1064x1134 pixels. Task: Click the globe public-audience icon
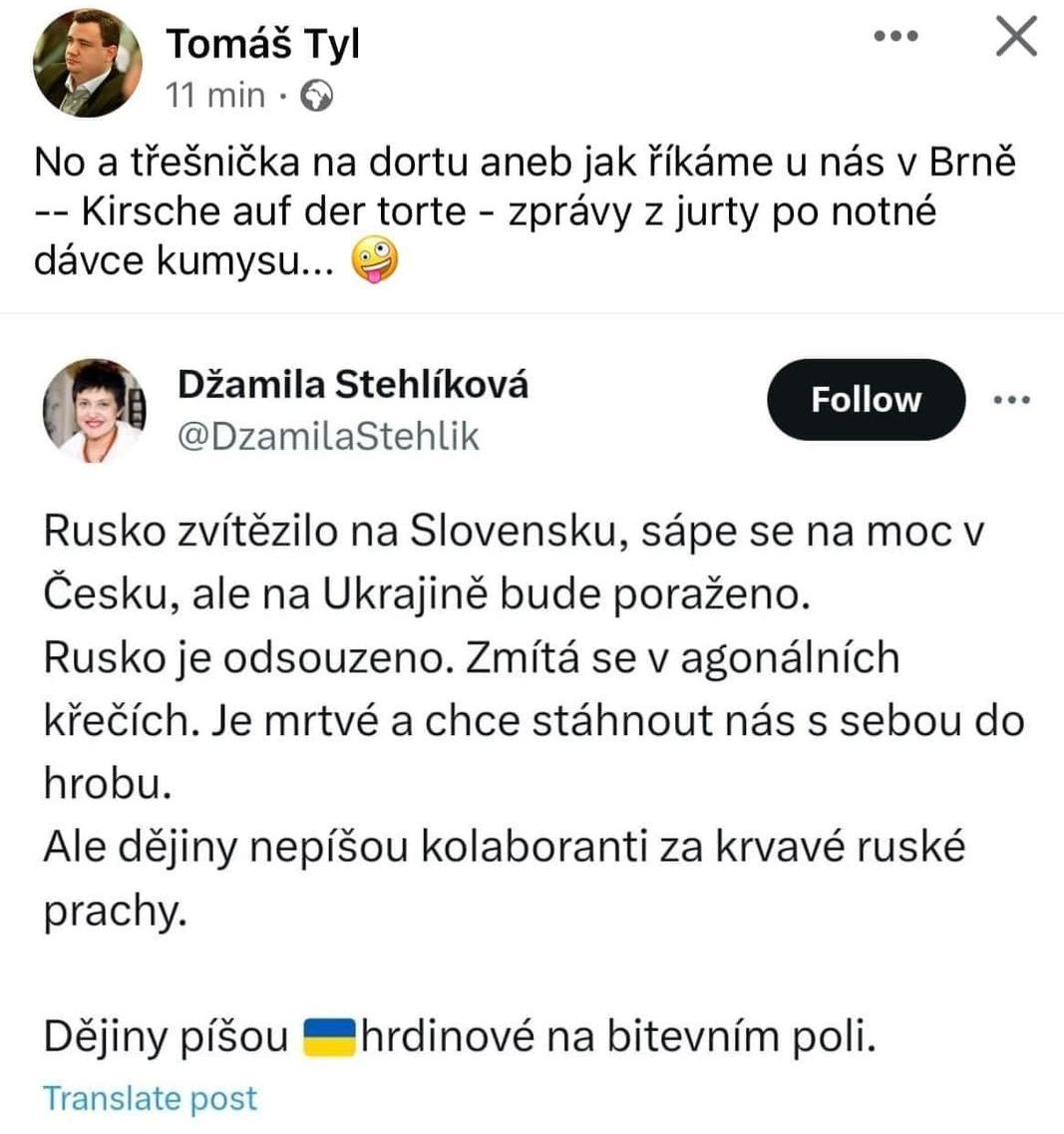[x=317, y=96]
